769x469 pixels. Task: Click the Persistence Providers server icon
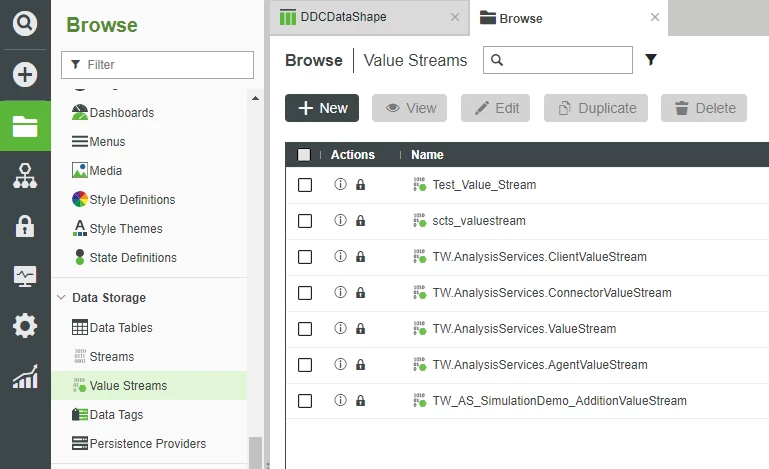pyautogui.click(x=80, y=443)
